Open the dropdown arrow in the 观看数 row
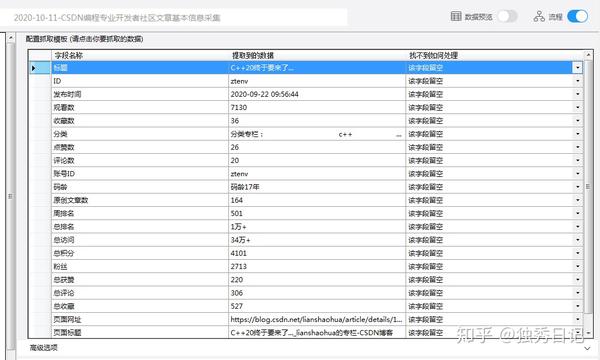 tap(577, 108)
